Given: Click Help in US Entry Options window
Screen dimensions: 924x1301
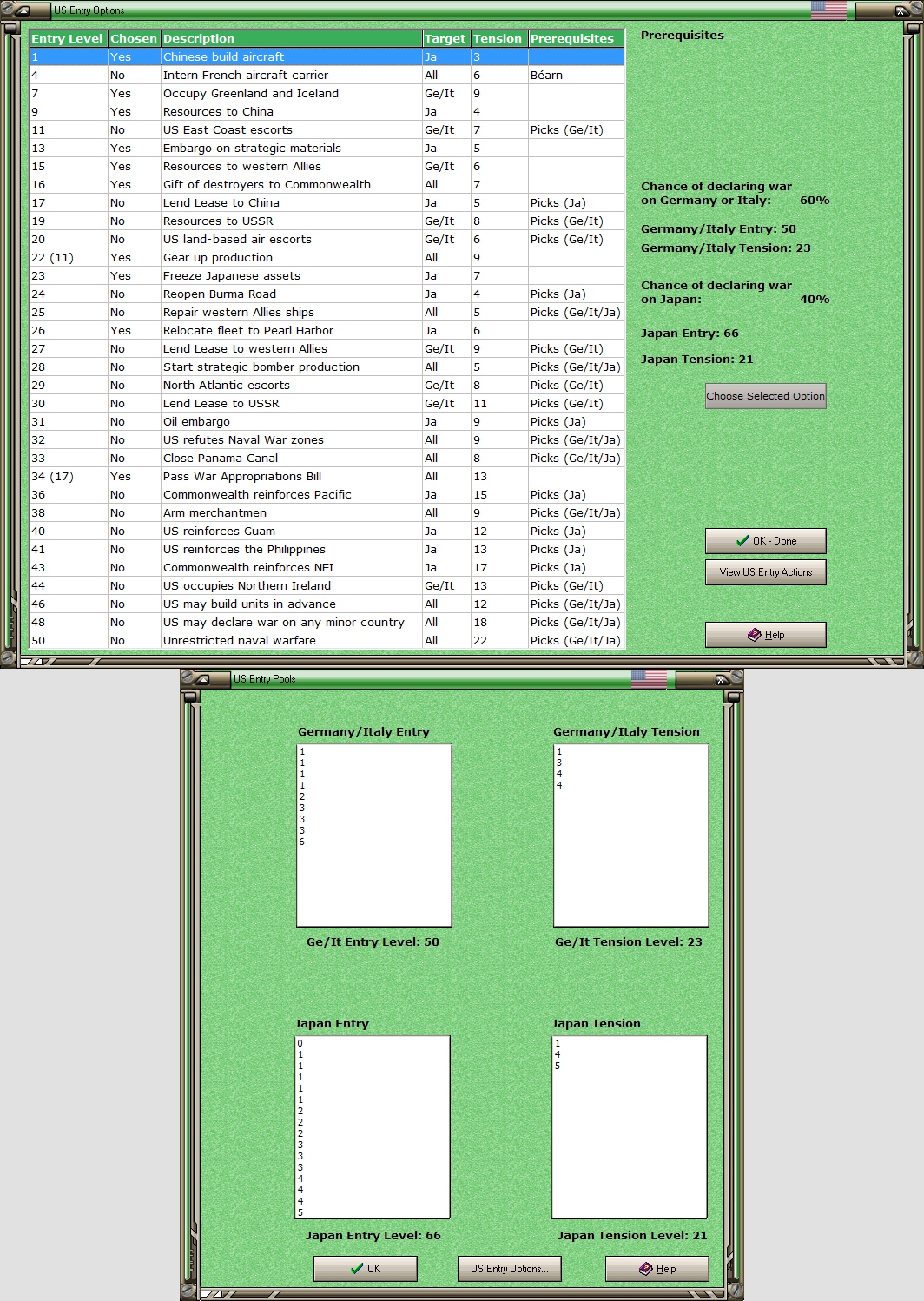Looking at the screenshot, I should click(x=765, y=635).
